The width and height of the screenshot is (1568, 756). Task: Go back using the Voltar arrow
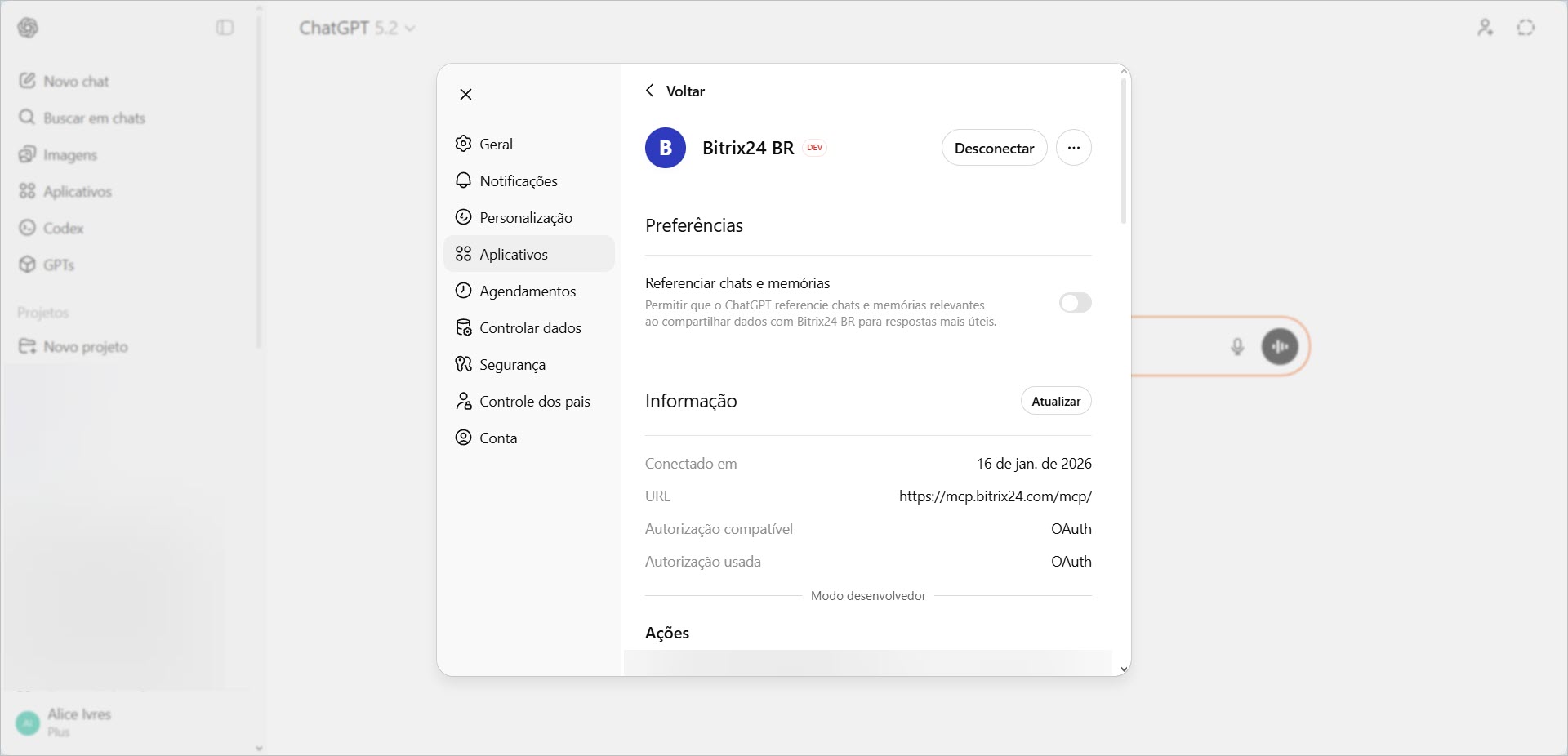pyautogui.click(x=650, y=91)
